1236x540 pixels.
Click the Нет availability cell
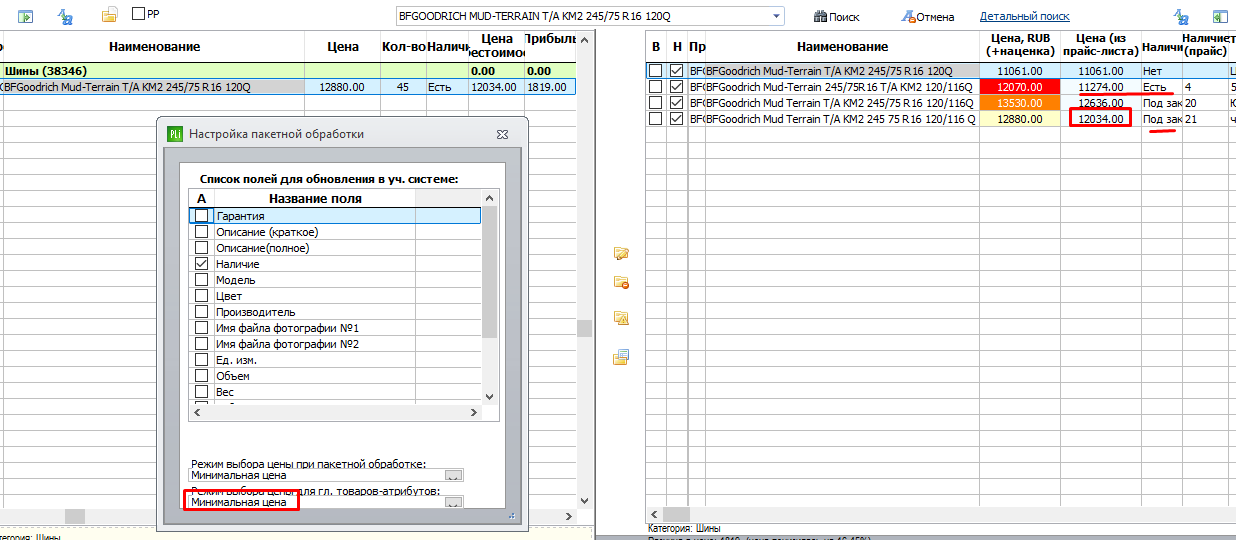click(x=1161, y=71)
